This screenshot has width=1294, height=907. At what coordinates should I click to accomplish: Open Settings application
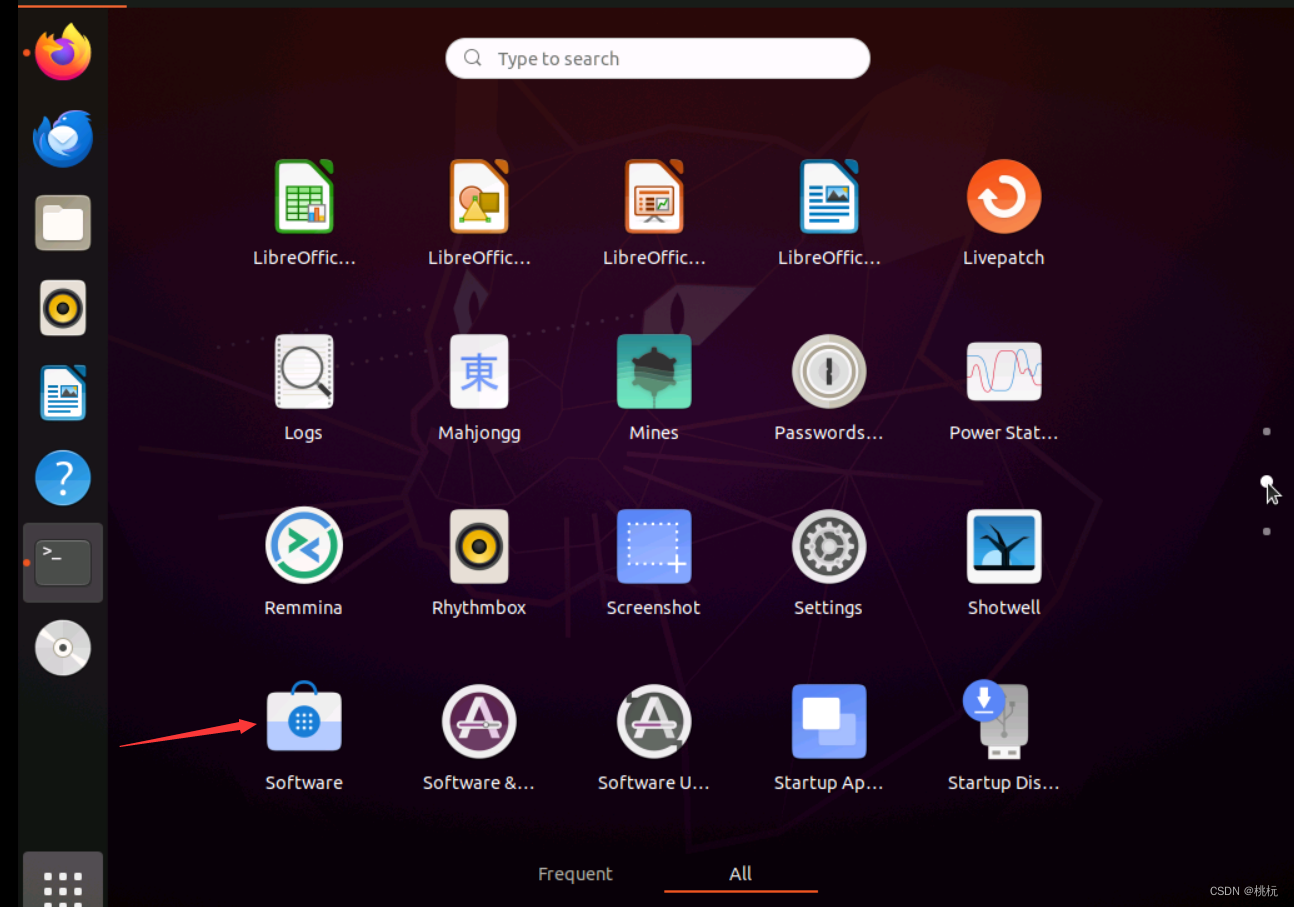[828, 546]
